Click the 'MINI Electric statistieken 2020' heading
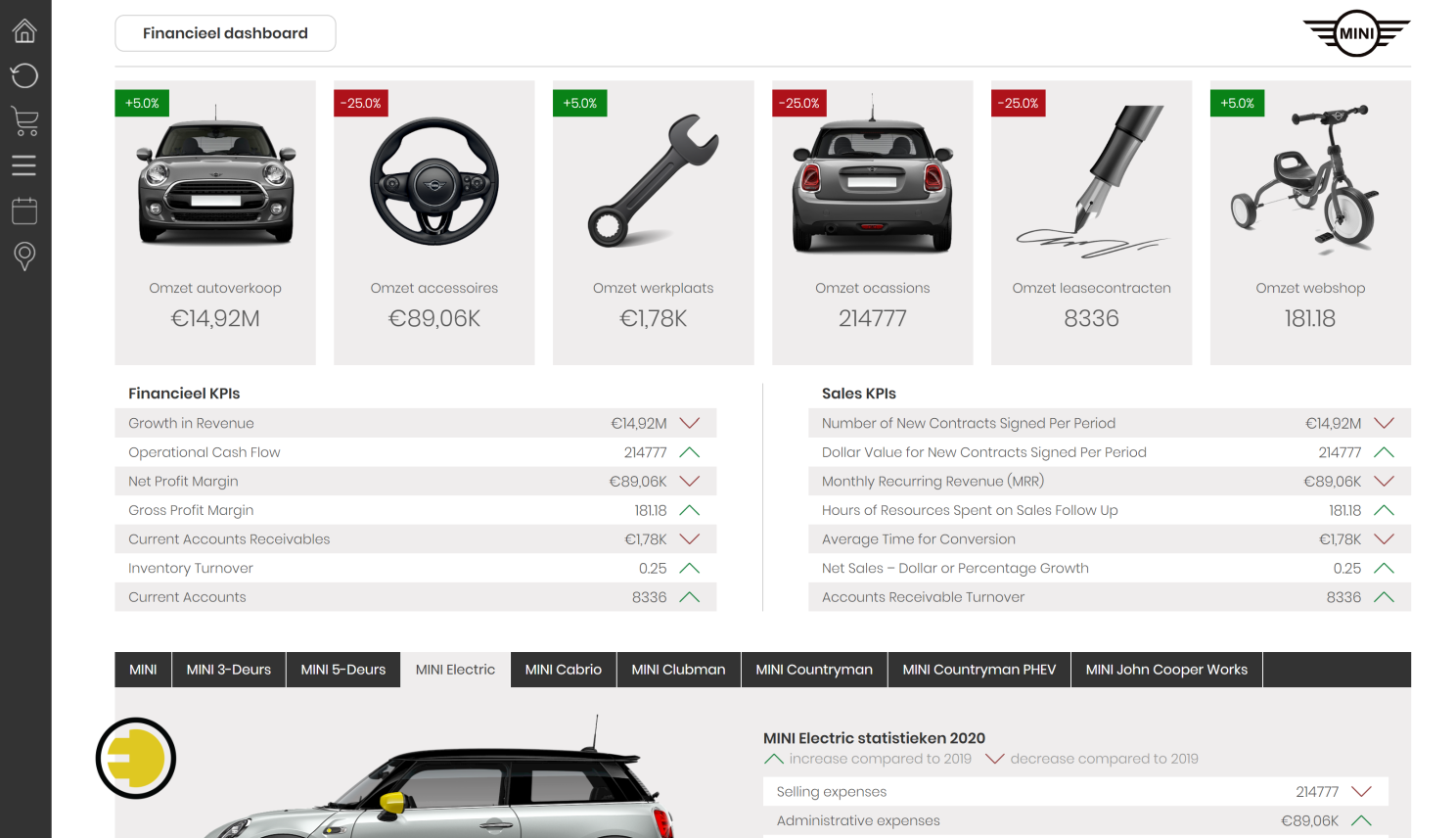Screen dimensions: 1456x838 [x=875, y=738]
